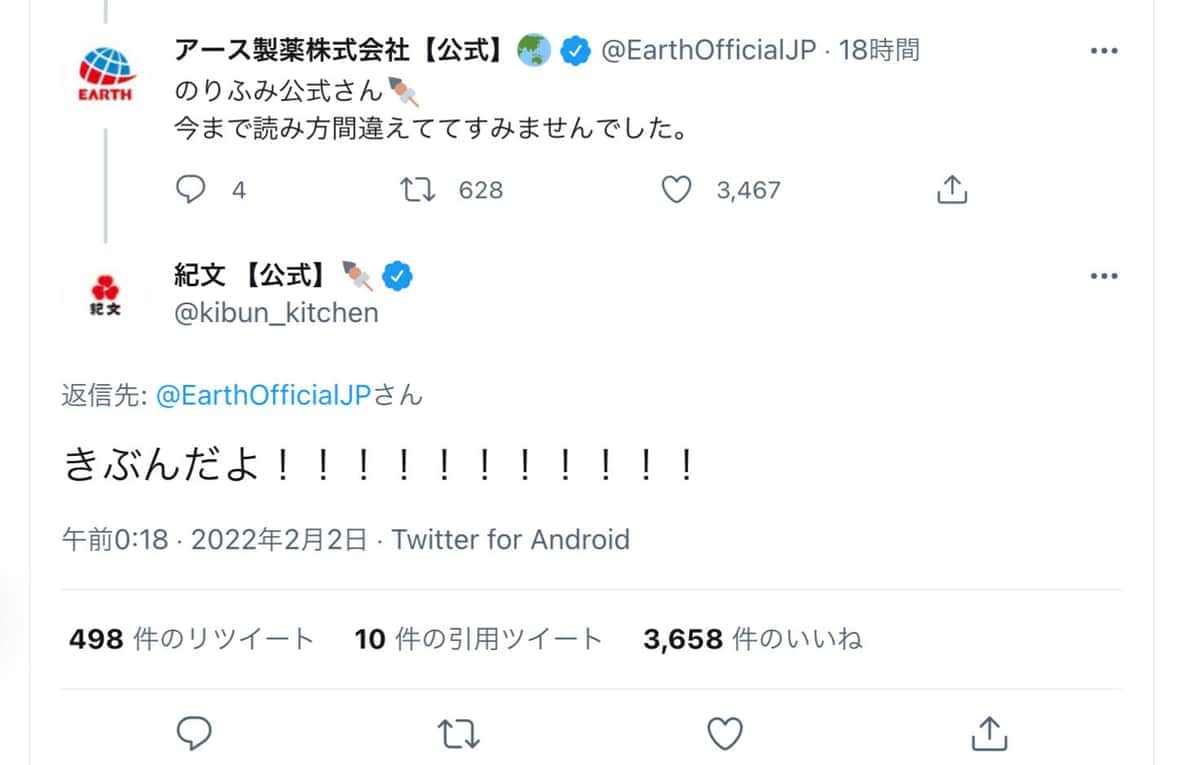The image size is (1200, 765).
Task: Open the reply icon on Earth's tweet
Action: point(190,189)
